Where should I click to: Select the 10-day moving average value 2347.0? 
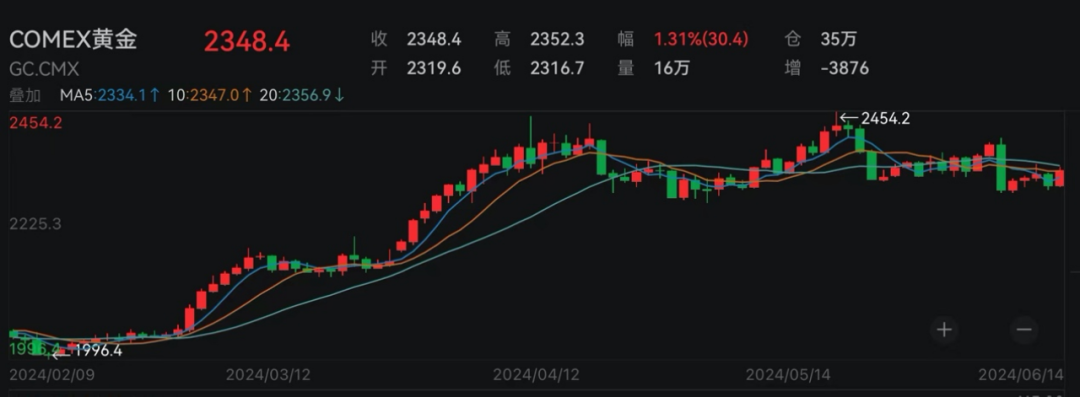(215, 95)
